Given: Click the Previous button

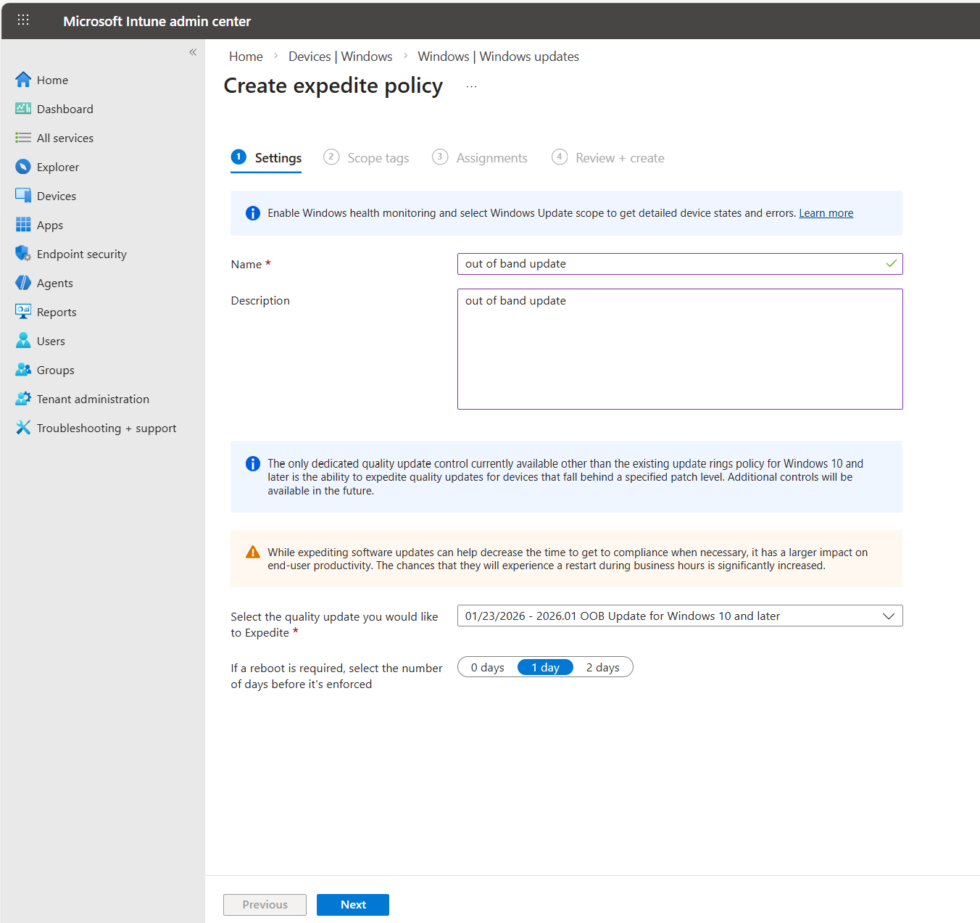Looking at the screenshot, I should (265, 904).
